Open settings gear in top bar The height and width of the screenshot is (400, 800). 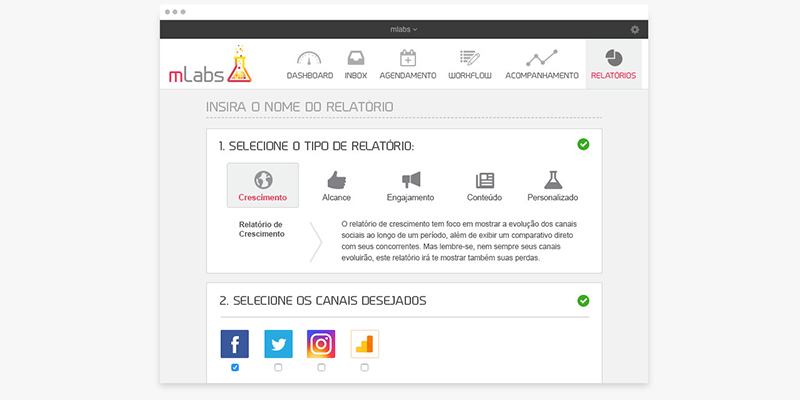(x=635, y=30)
